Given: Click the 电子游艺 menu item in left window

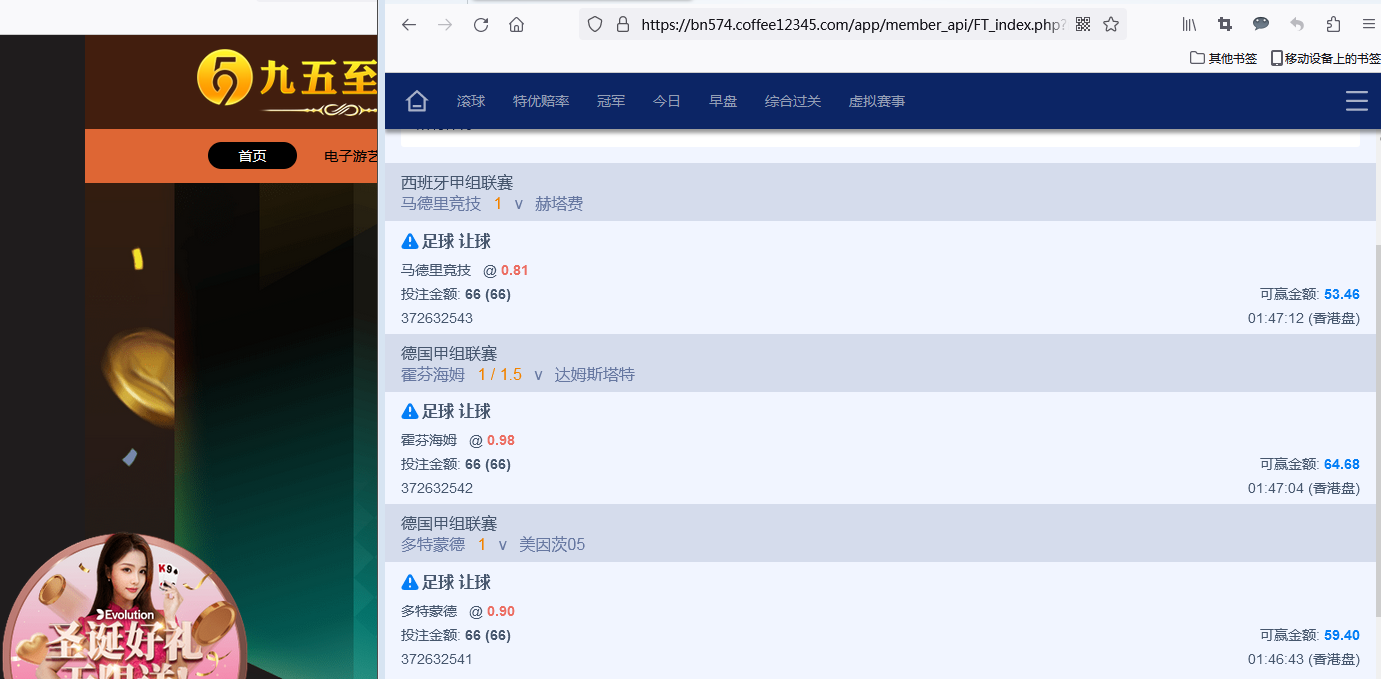Looking at the screenshot, I should (351, 156).
